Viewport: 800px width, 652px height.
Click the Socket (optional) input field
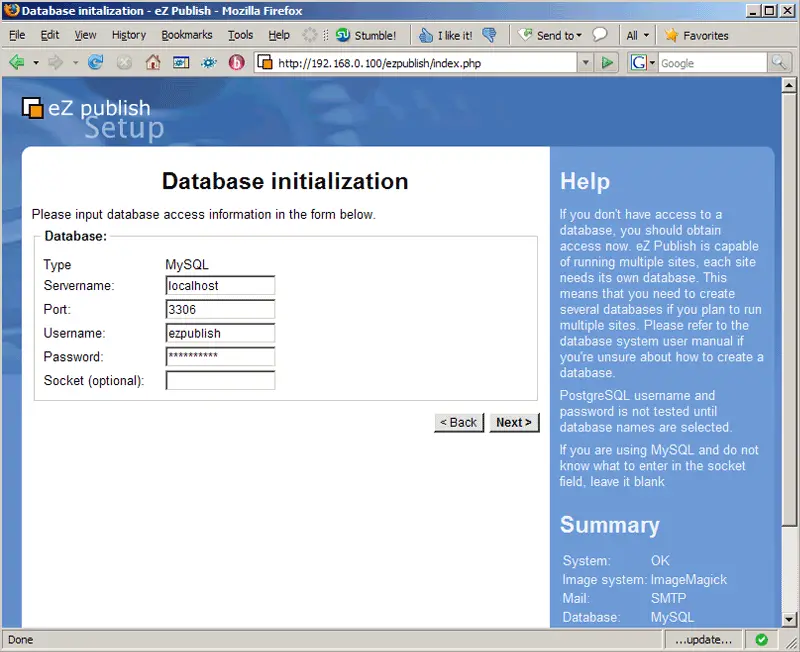tap(220, 381)
